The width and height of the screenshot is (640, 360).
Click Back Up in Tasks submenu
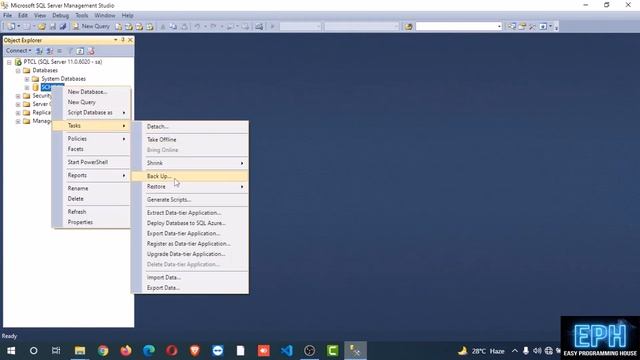click(x=190, y=176)
